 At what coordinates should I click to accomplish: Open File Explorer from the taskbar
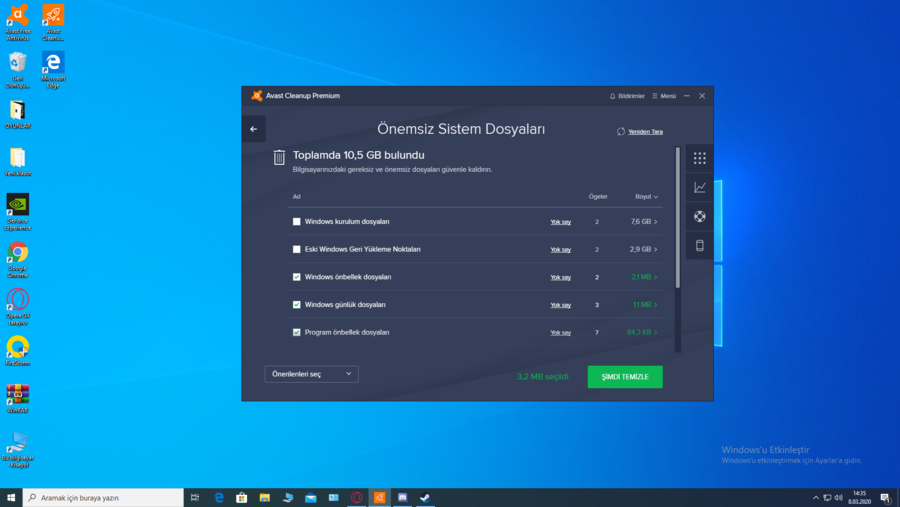pyautogui.click(x=265, y=498)
